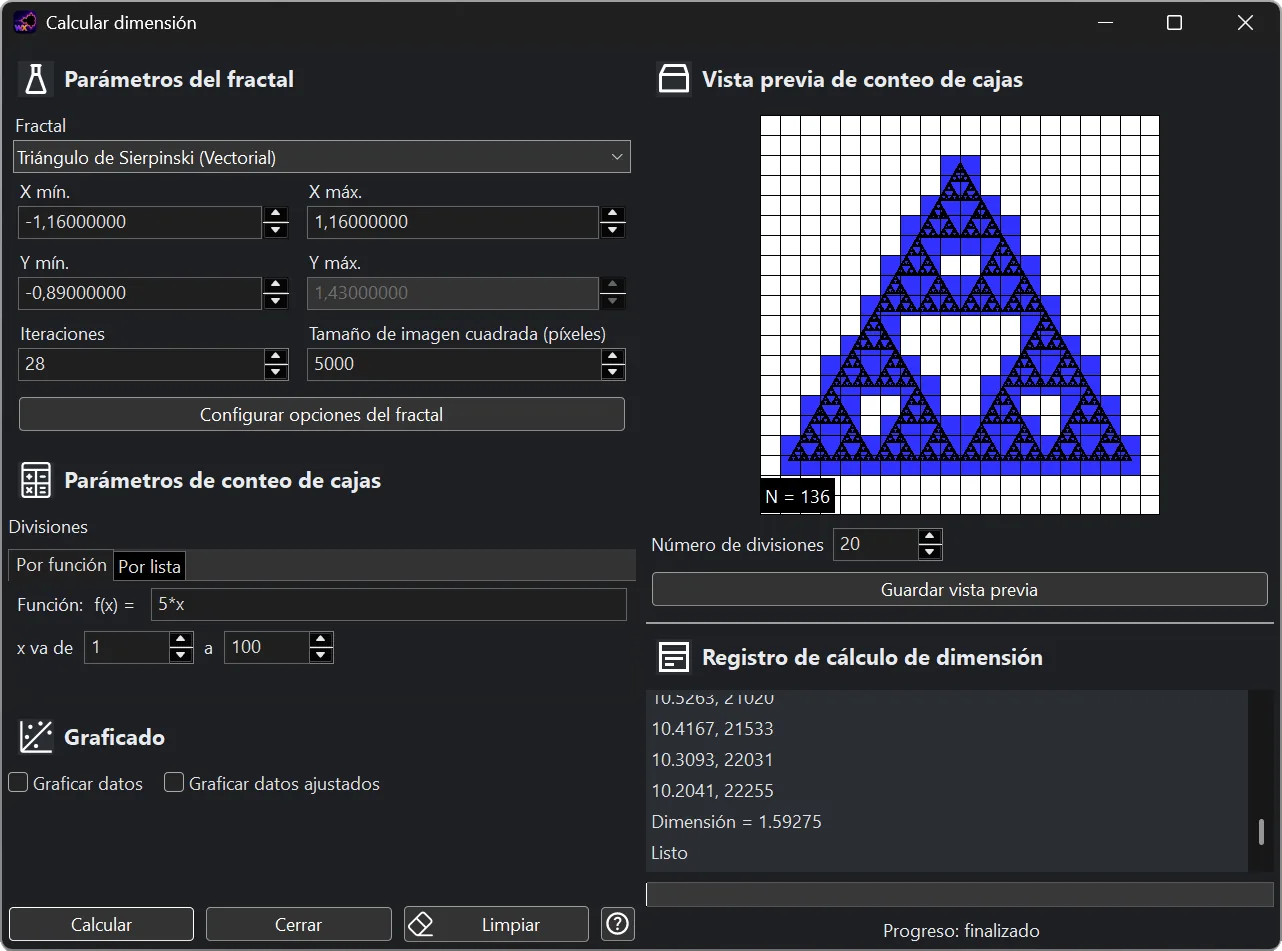The height and width of the screenshot is (951, 1282).
Task: Click the Y mín. input field
Action: (x=140, y=293)
